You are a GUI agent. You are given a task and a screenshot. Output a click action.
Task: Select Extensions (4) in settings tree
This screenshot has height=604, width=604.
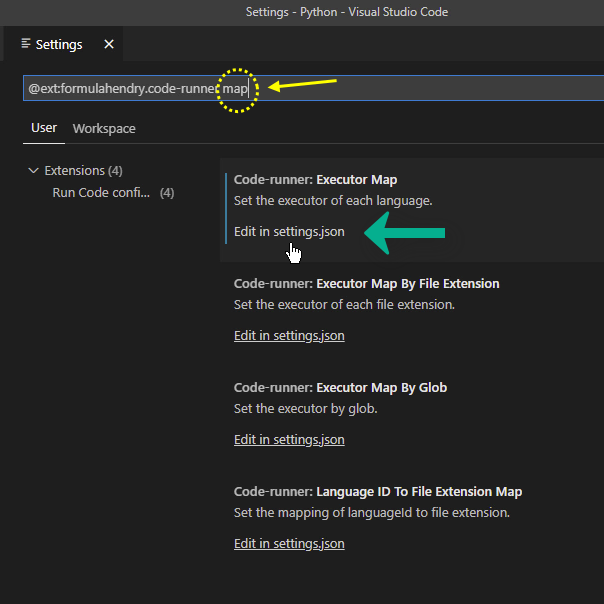coord(83,170)
